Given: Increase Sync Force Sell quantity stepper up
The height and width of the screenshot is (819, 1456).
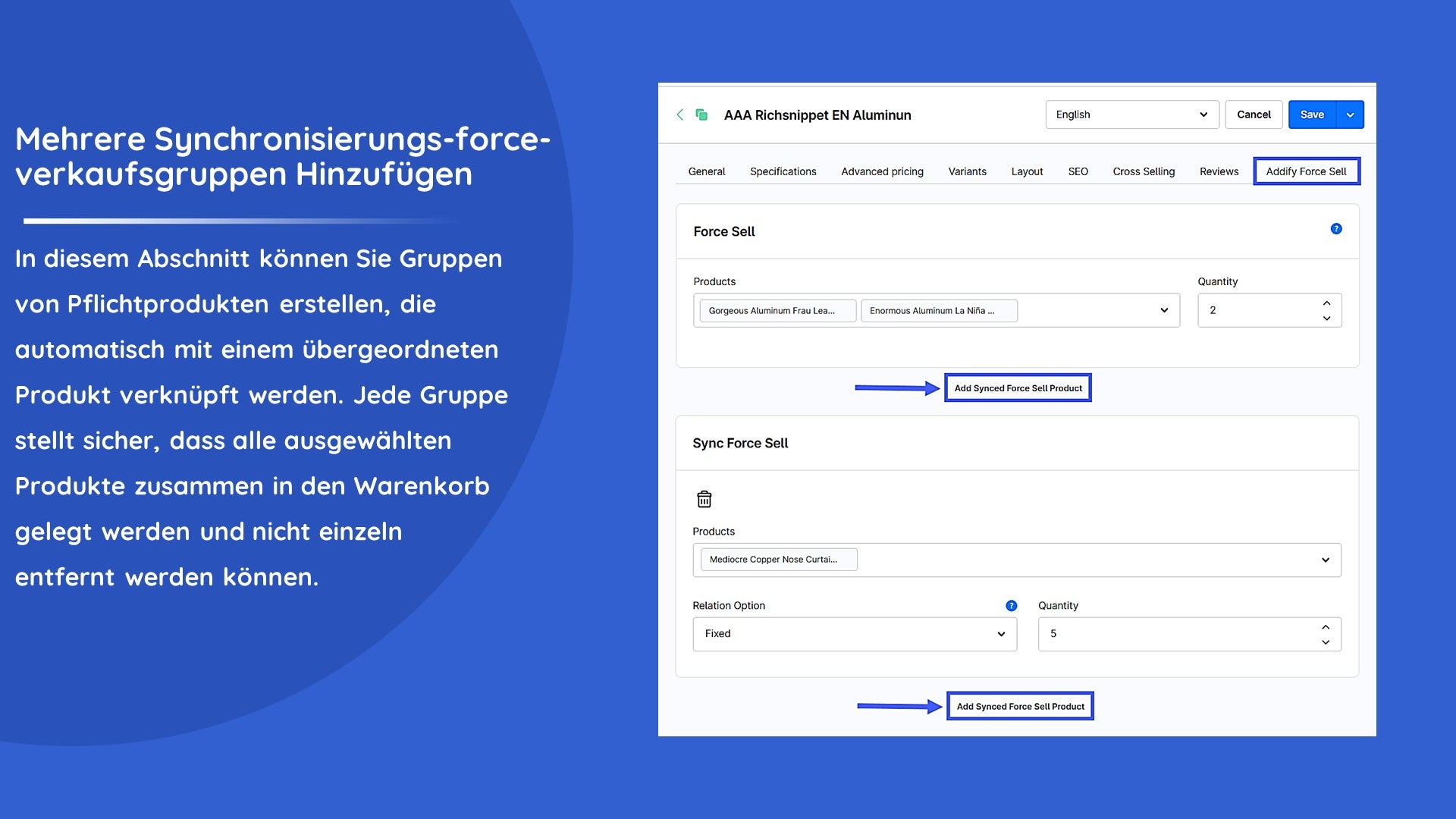Looking at the screenshot, I should [1326, 627].
